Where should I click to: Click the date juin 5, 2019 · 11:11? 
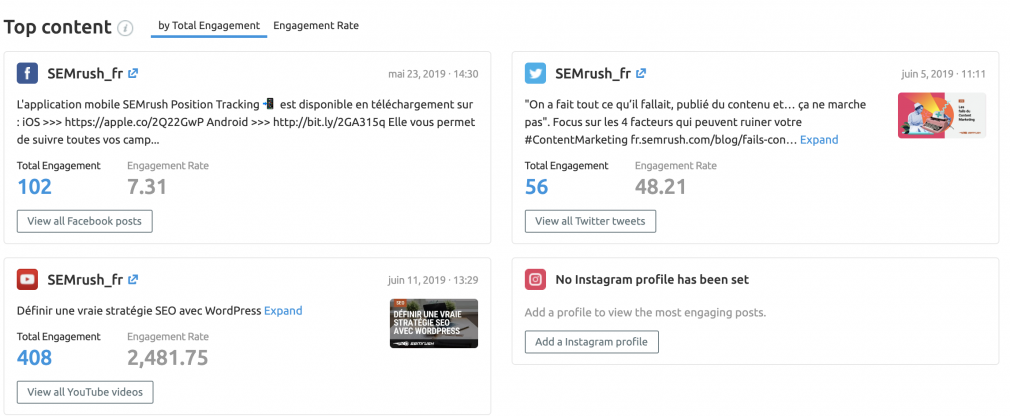click(x=944, y=74)
